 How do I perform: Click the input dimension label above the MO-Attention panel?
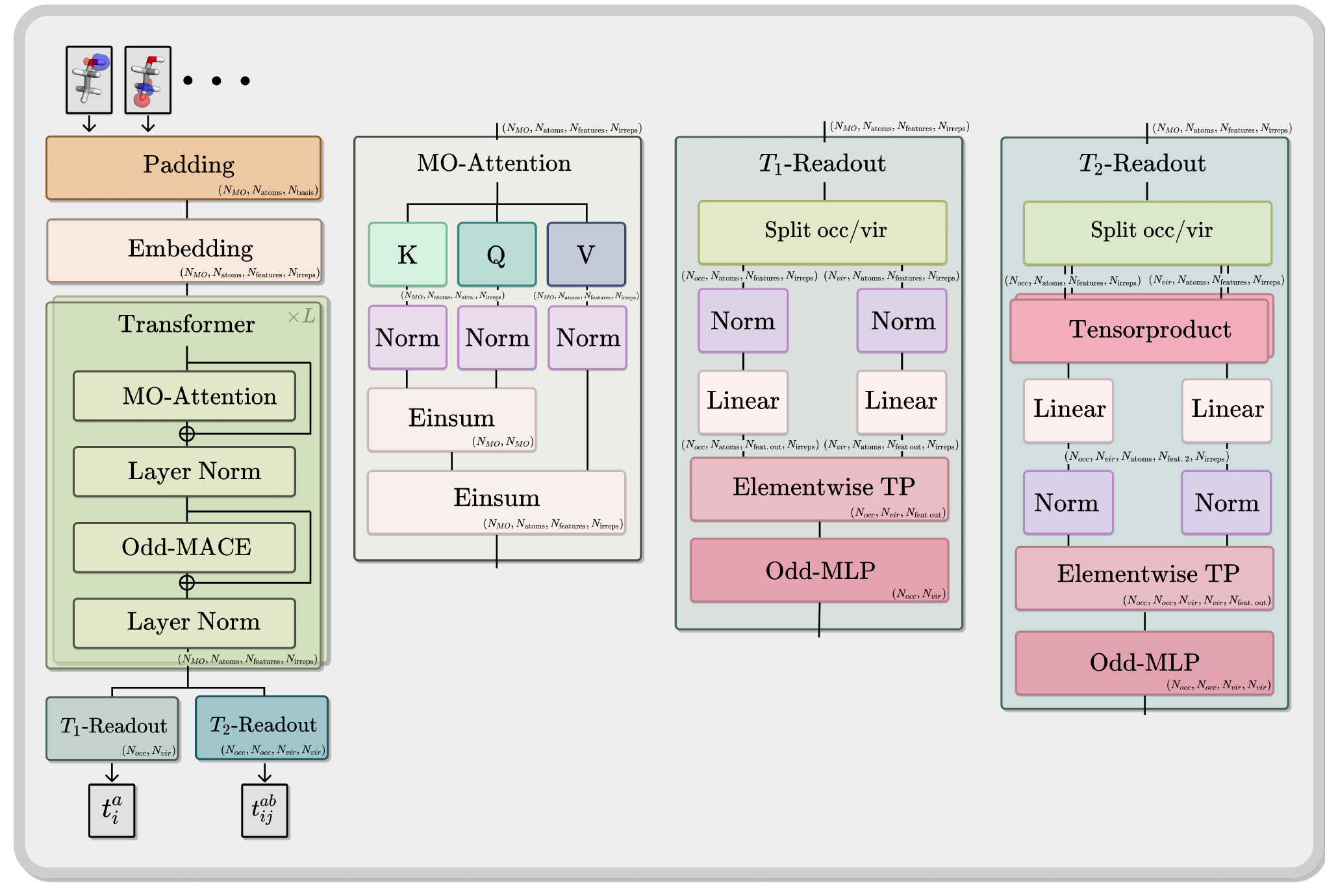[572, 129]
